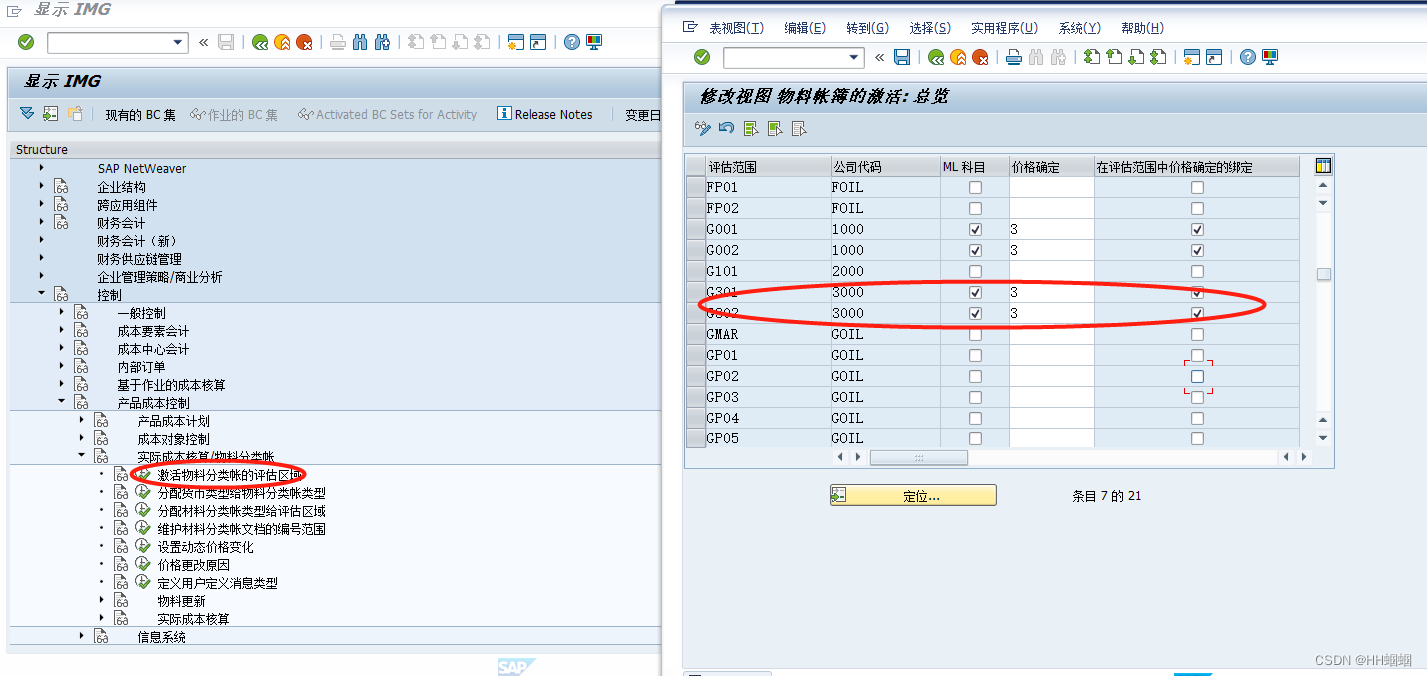The height and width of the screenshot is (676, 1427).
Task: Click the display/change pencil-glasses icon
Action: (x=703, y=128)
